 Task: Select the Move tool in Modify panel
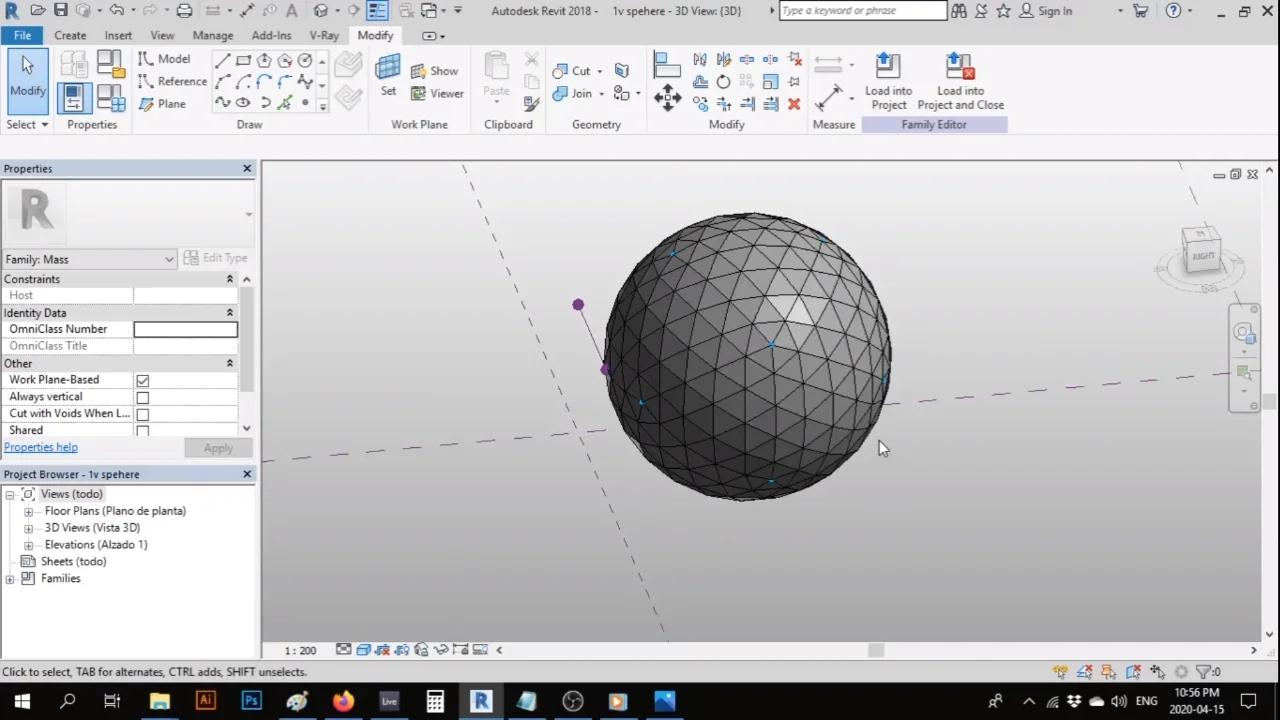(668, 97)
